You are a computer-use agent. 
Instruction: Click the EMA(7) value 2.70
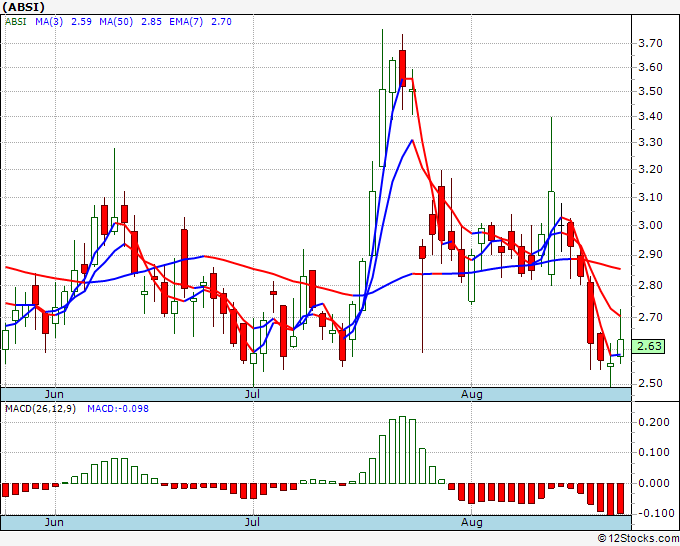221,22
